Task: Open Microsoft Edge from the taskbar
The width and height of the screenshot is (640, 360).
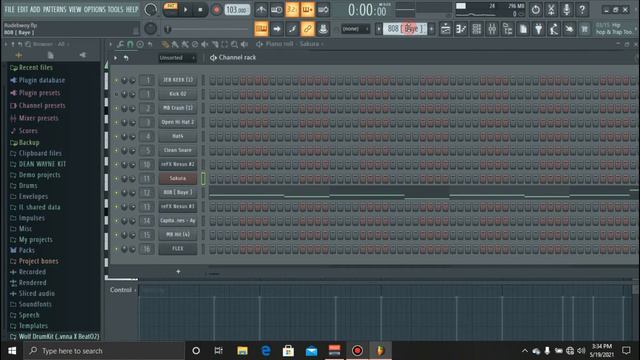Action: [266, 351]
